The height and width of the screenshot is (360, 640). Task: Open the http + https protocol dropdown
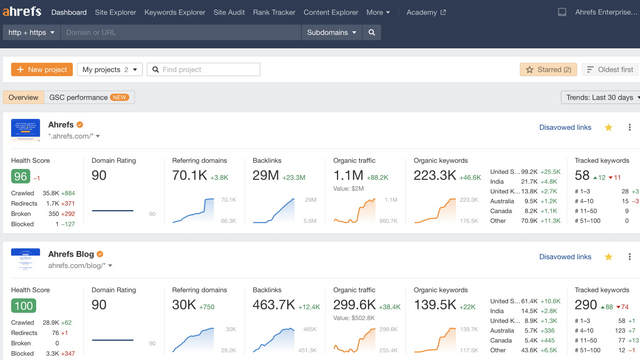31,32
